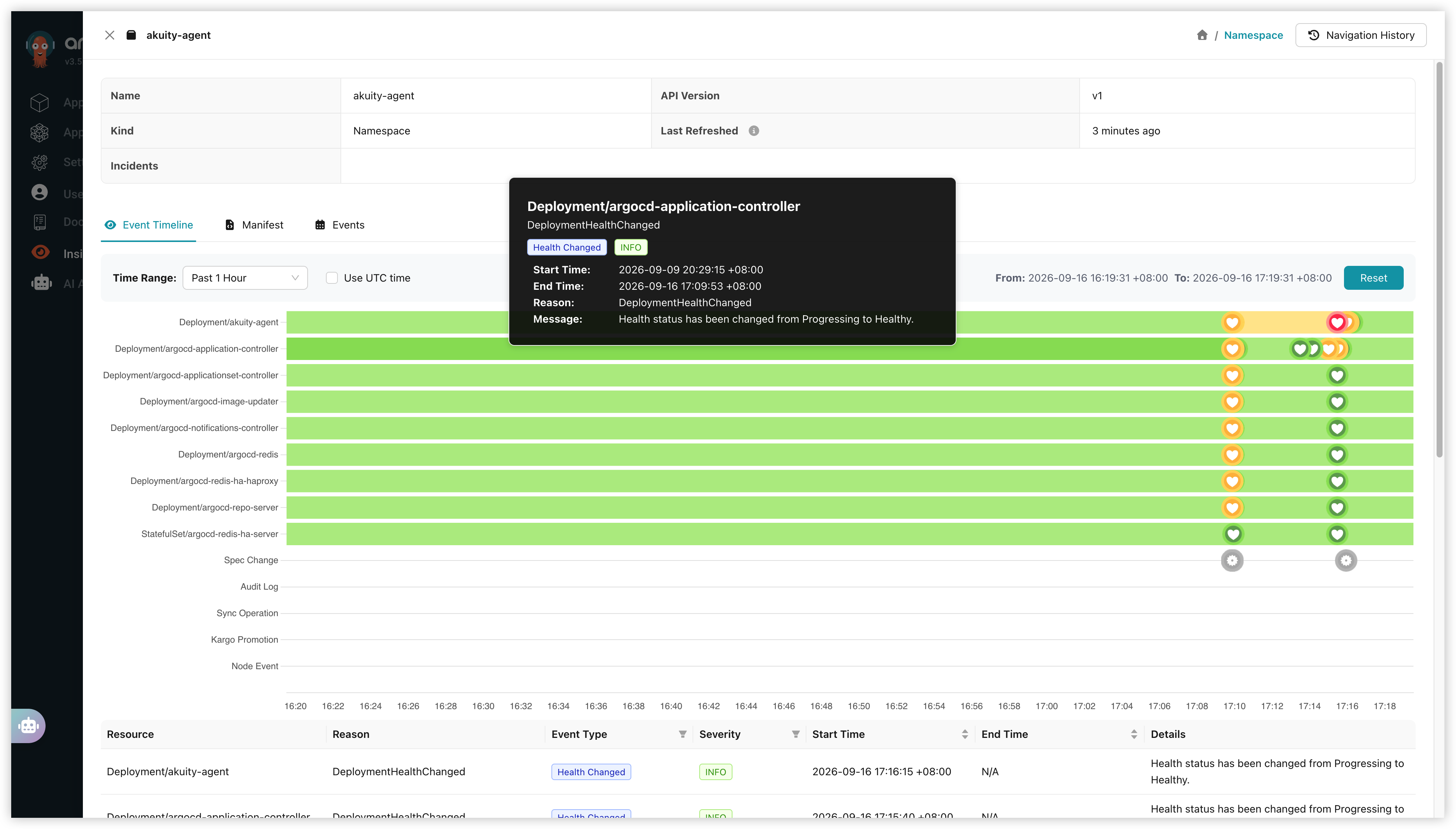This screenshot has height=829, width=1456.
Task: Click the Kargo Promotion timeline row label
Action: coord(244,640)
